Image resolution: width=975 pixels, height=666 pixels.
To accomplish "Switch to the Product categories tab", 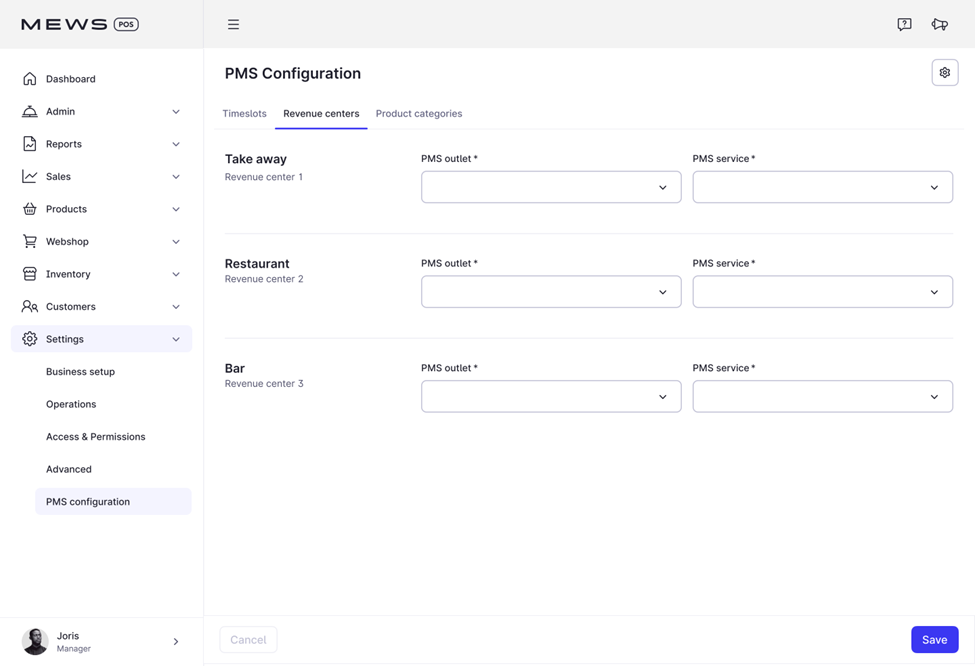I will point(418,114).
